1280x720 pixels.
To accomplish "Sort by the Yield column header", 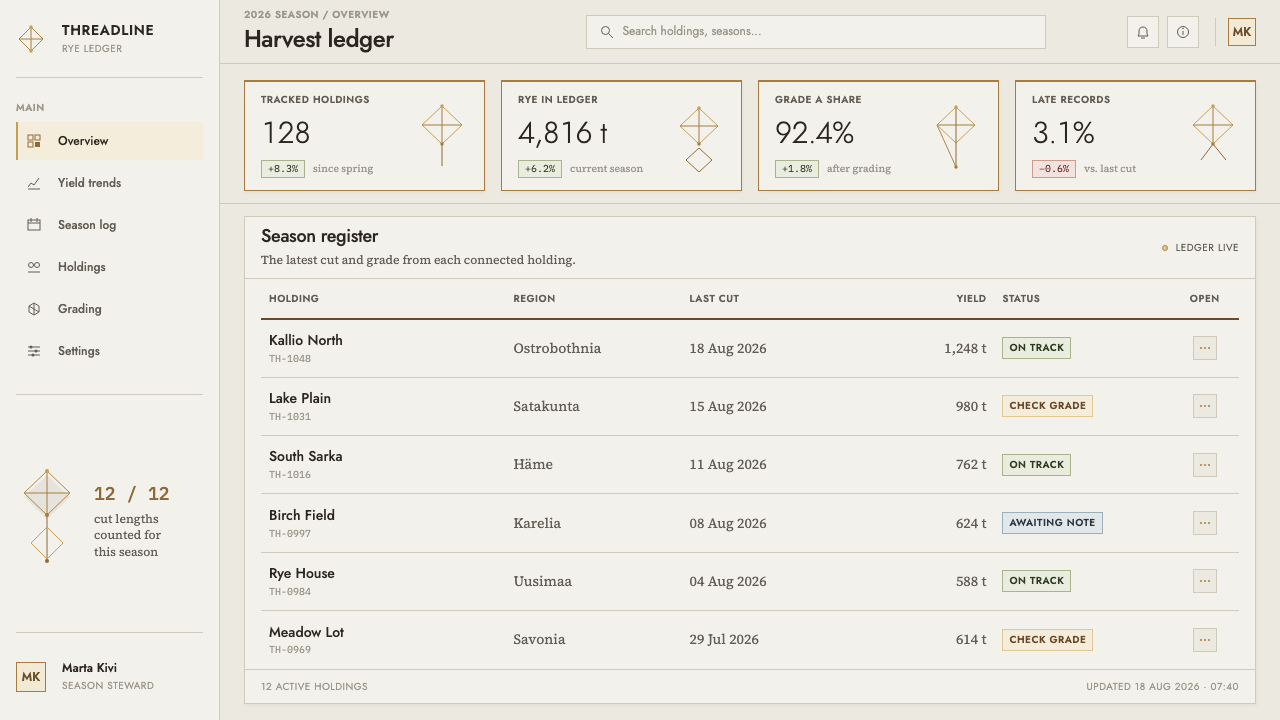I will pos(971,299).
